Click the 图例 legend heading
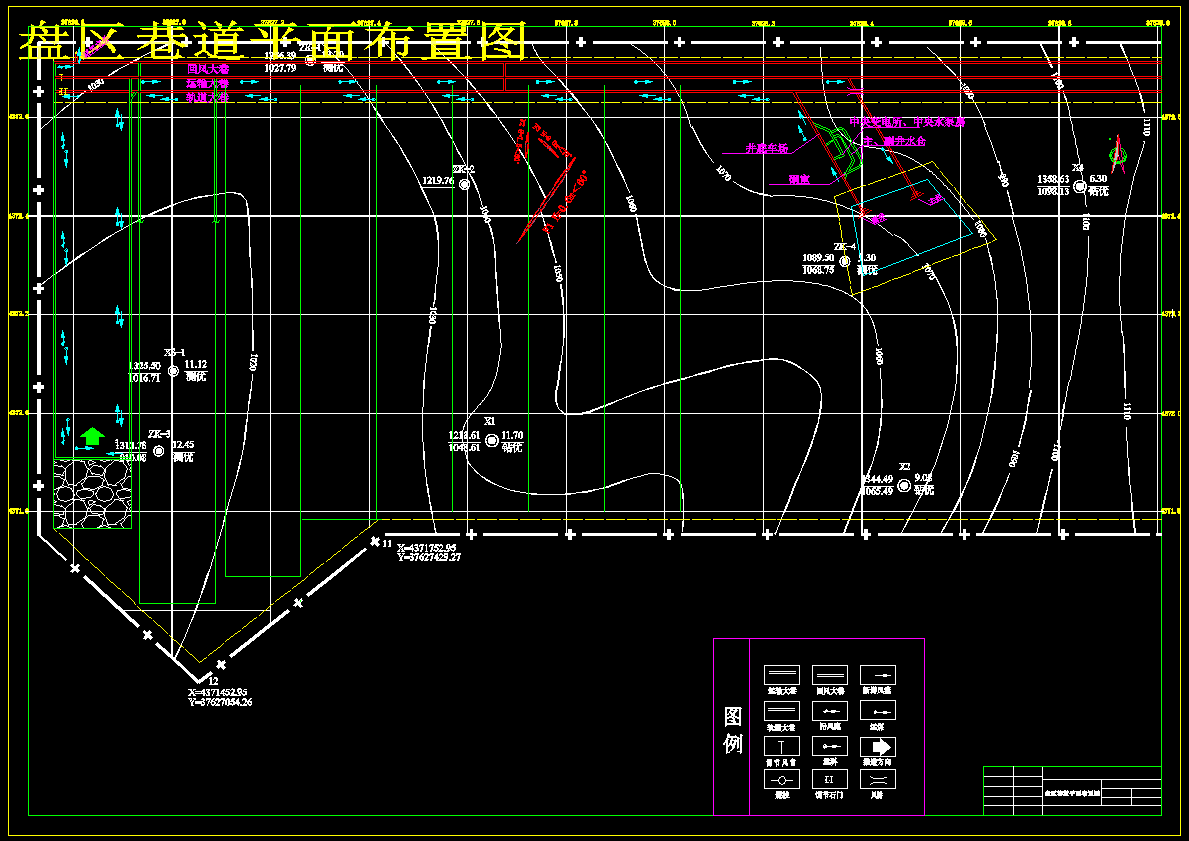The image size is (1189, 841). (733, 730)
